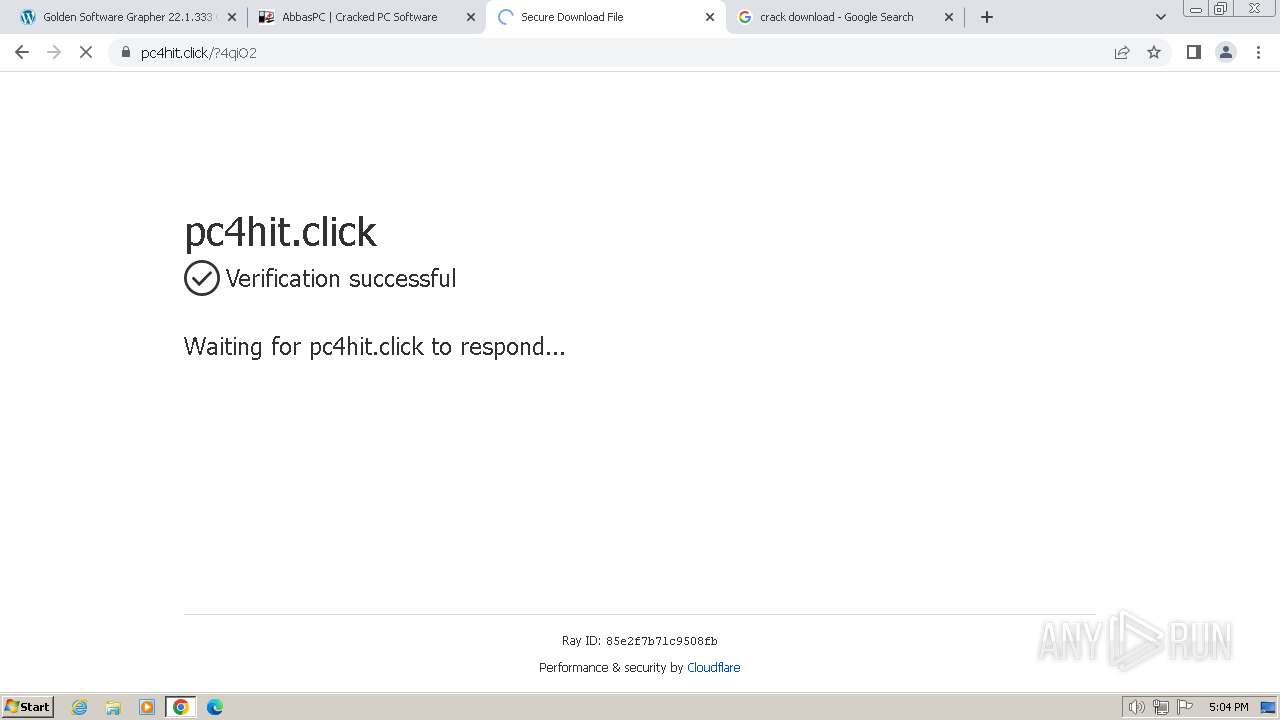This screenshot has width=1280, height=720.
Task: Open the Action Center flag icon
Action: [x=1185, y=707]
